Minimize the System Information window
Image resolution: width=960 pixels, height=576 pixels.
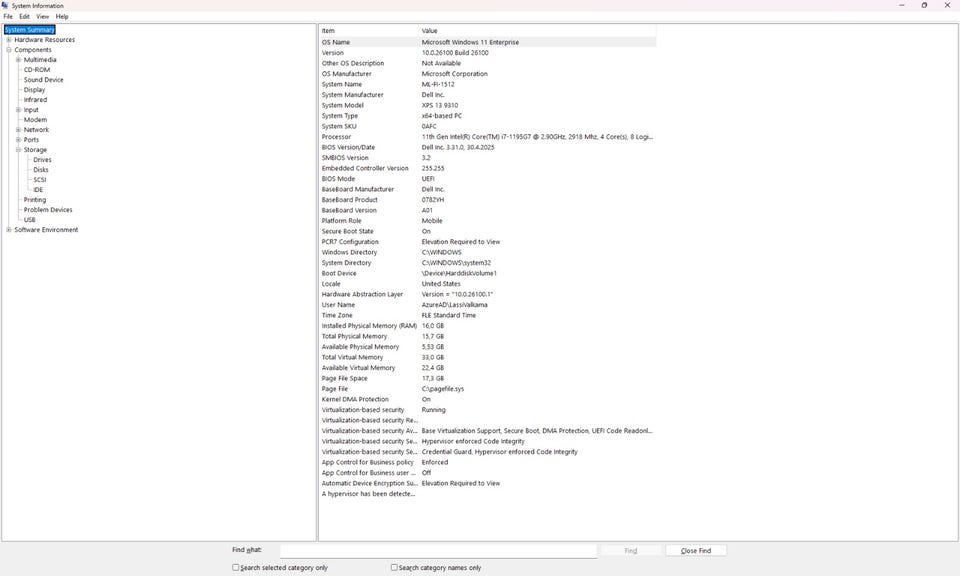901,5
